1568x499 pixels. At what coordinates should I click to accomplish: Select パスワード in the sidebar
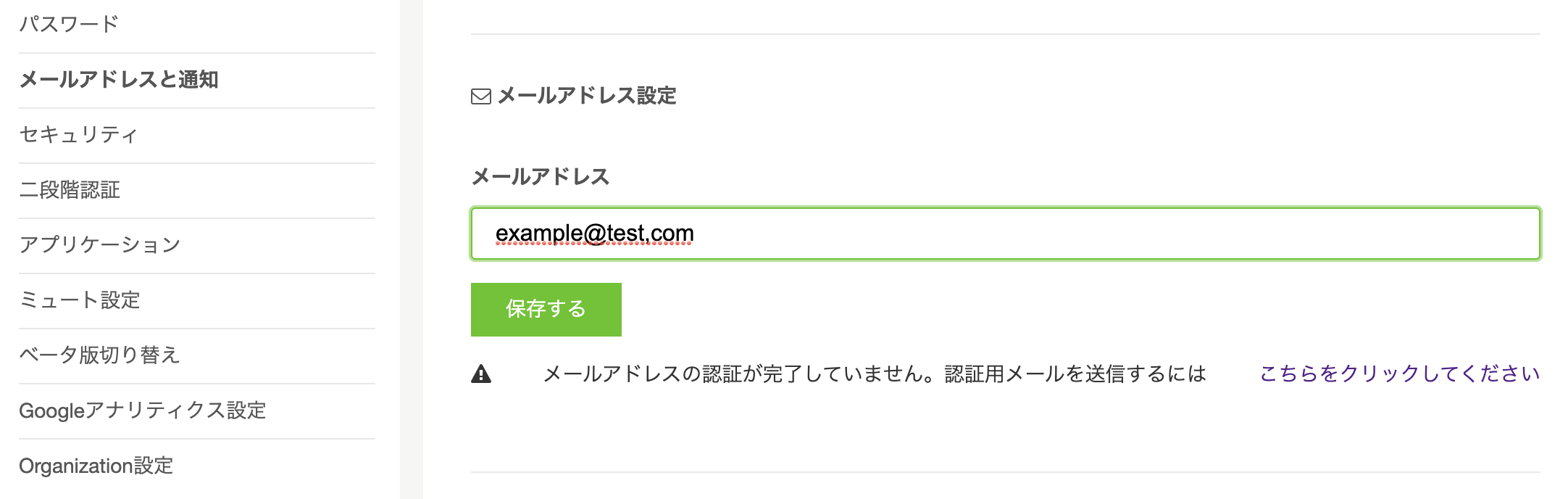point(69,22)
